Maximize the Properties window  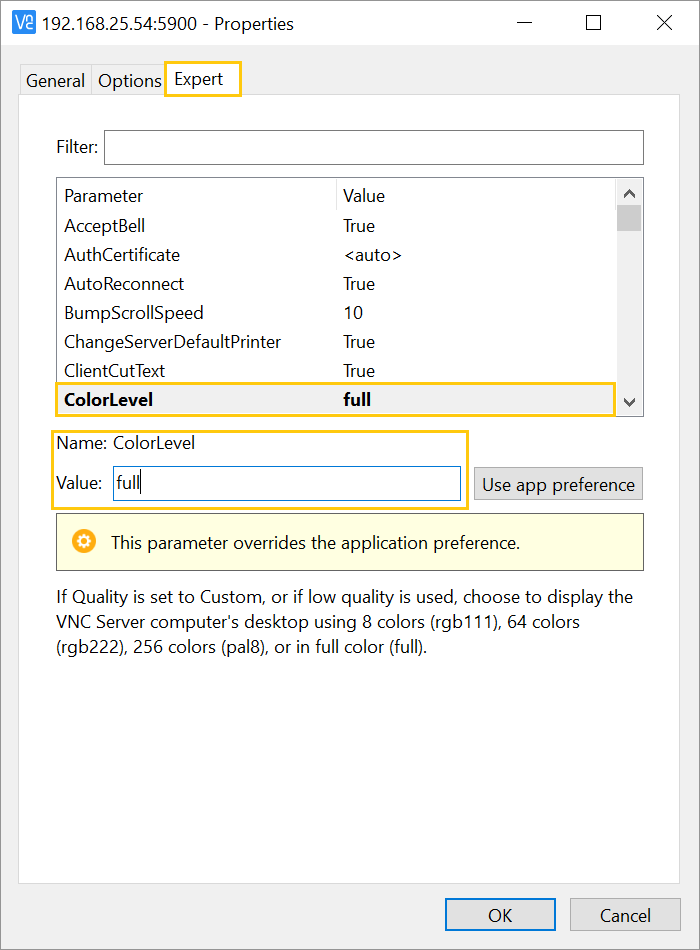593,23
